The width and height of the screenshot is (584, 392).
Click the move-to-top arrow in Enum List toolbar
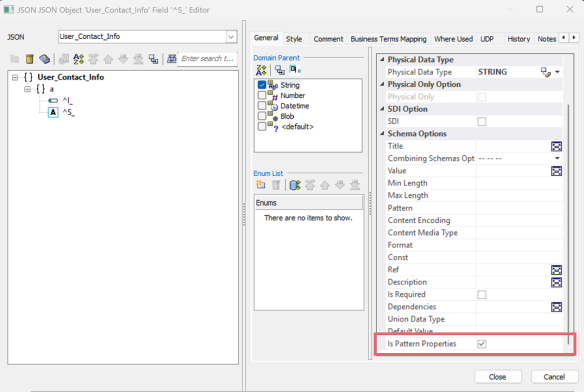[x=310, y=185]
